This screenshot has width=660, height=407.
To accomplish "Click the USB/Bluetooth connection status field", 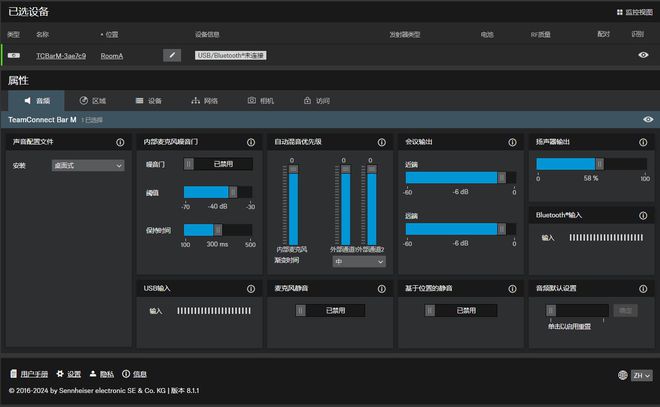I will (230, 56).
